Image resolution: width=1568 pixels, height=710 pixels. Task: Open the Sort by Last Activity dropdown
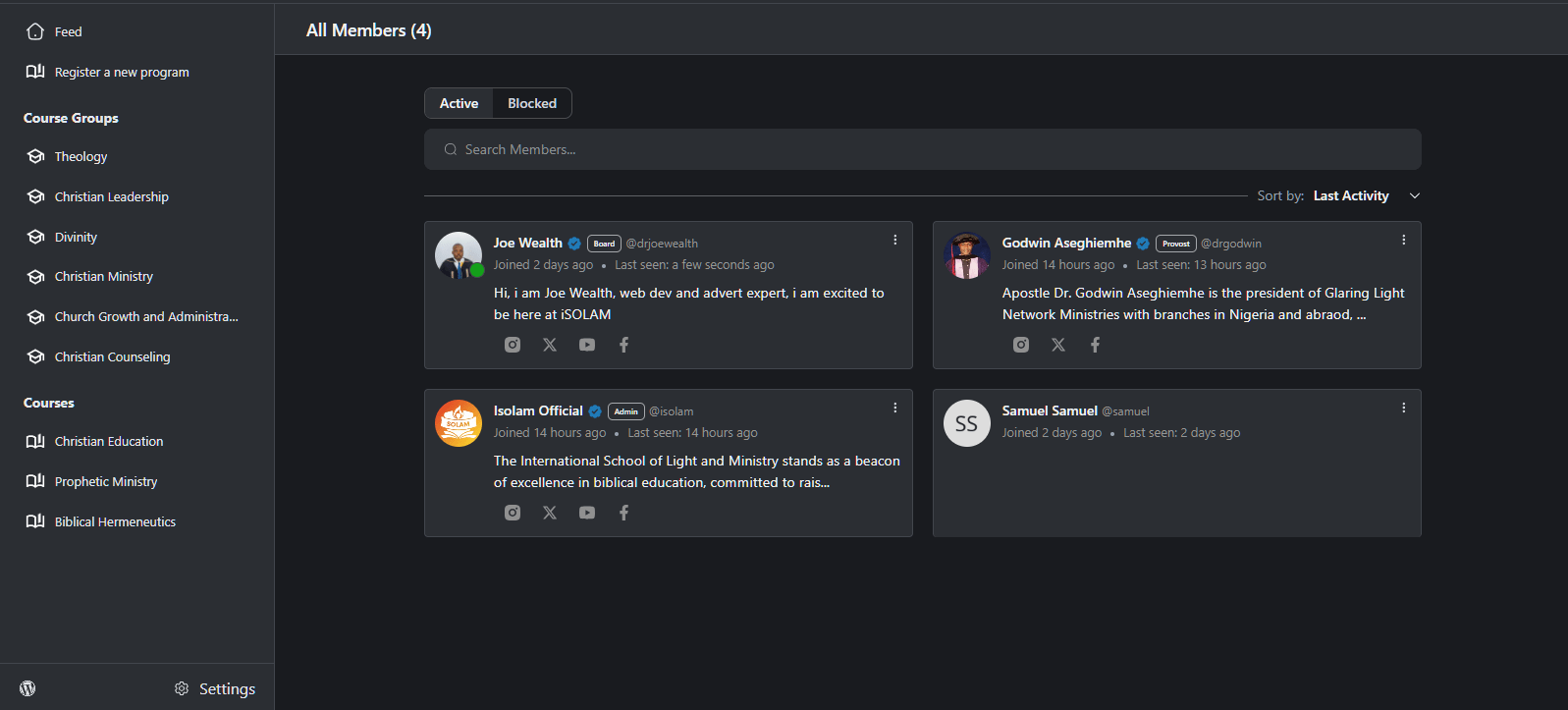click(x=1339, y=195)
